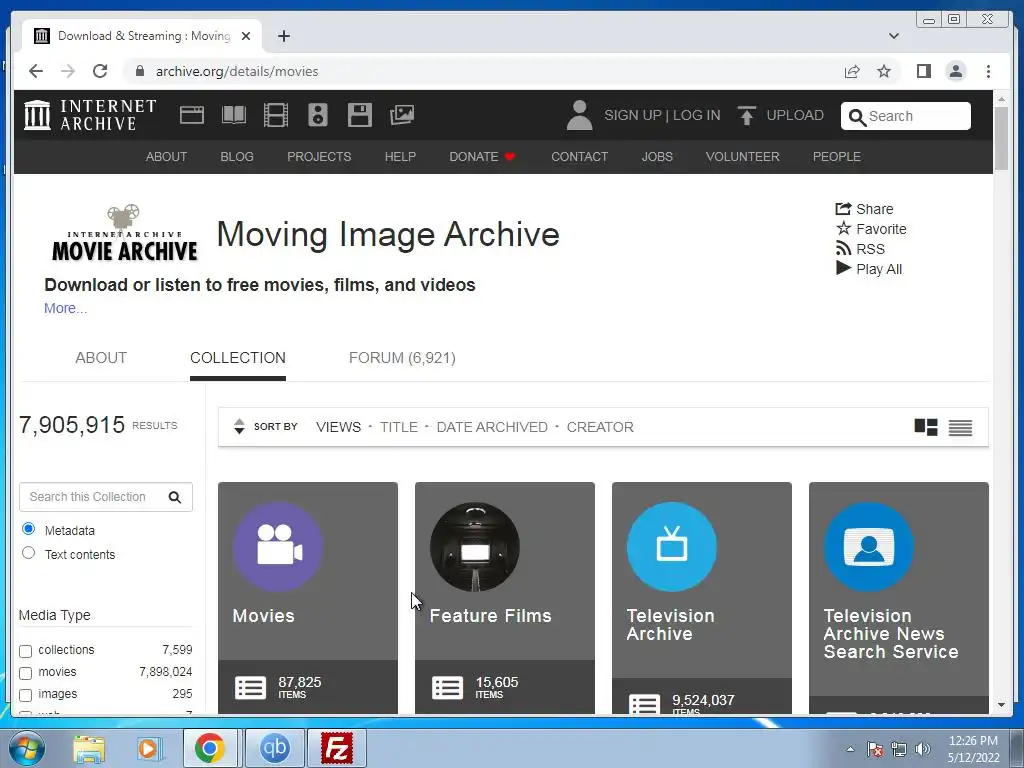
Task: Click the Favorite star on the collection
Action: [843, 229]
